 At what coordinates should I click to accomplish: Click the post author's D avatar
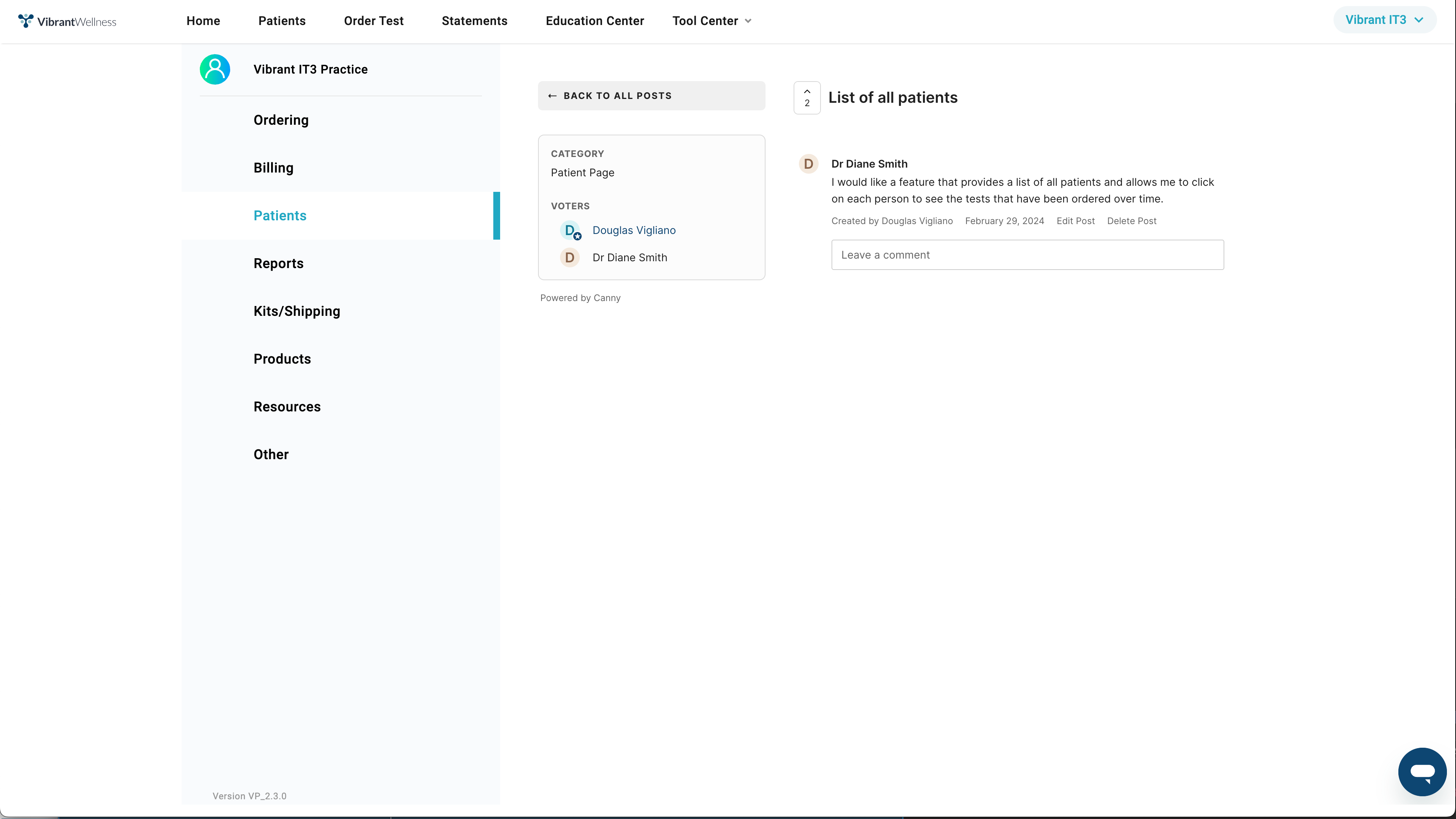pos(808,164)
